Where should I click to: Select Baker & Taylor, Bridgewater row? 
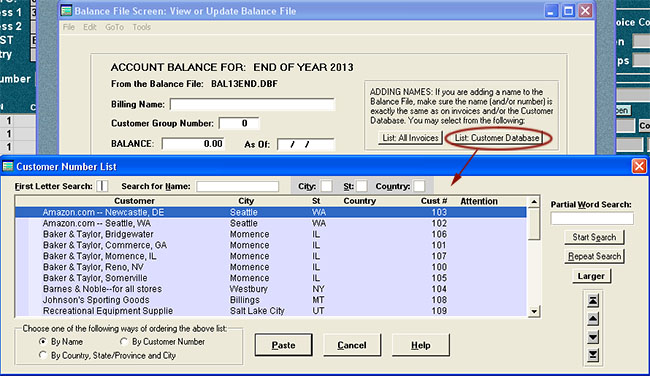click(x=271, y=234)
